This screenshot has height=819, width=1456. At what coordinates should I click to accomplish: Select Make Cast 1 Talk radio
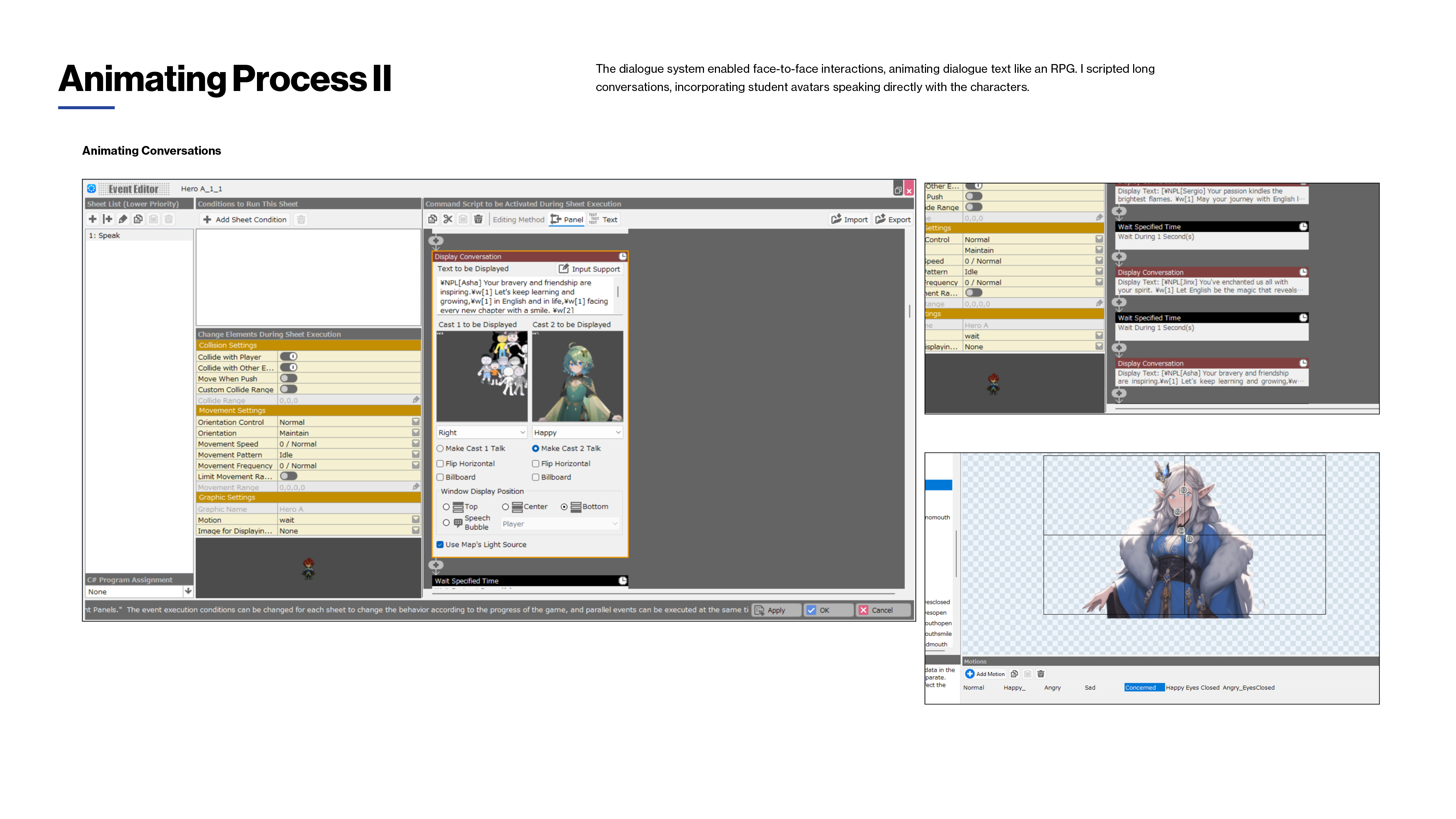tap(440, 448)
